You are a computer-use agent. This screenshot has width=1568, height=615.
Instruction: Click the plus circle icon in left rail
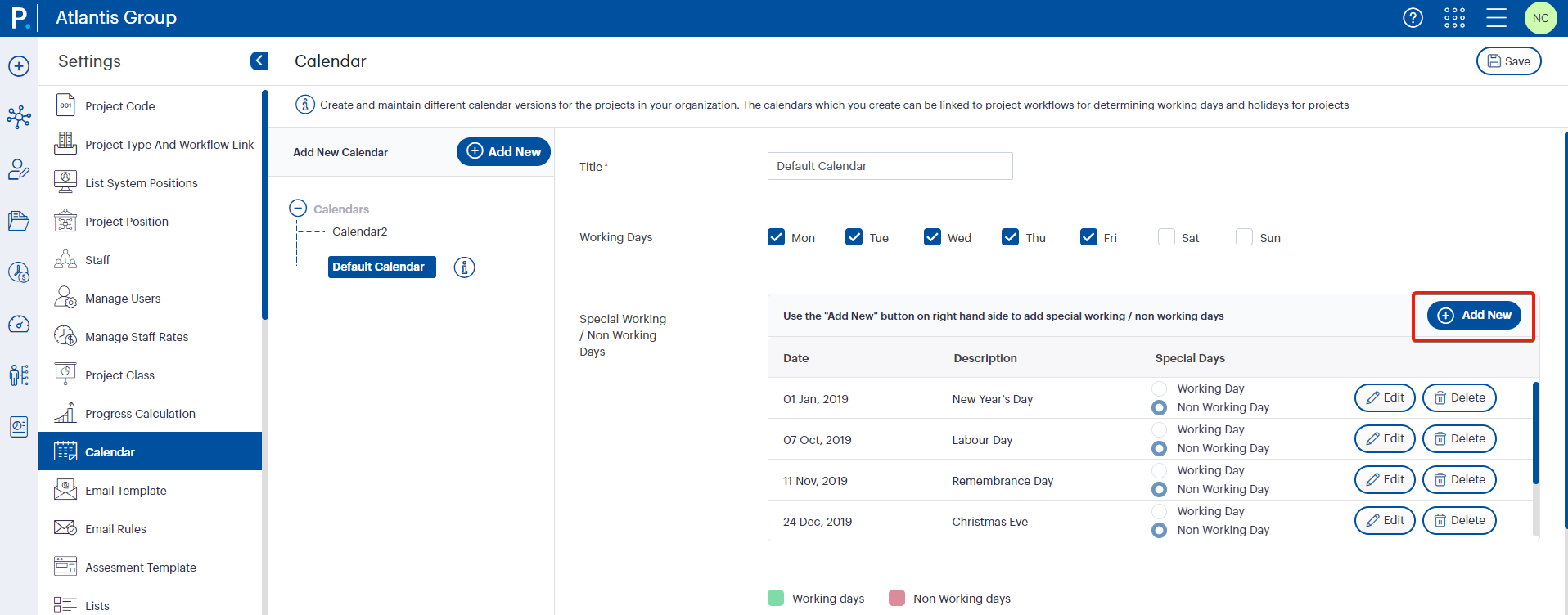click(x=19, y=66)
